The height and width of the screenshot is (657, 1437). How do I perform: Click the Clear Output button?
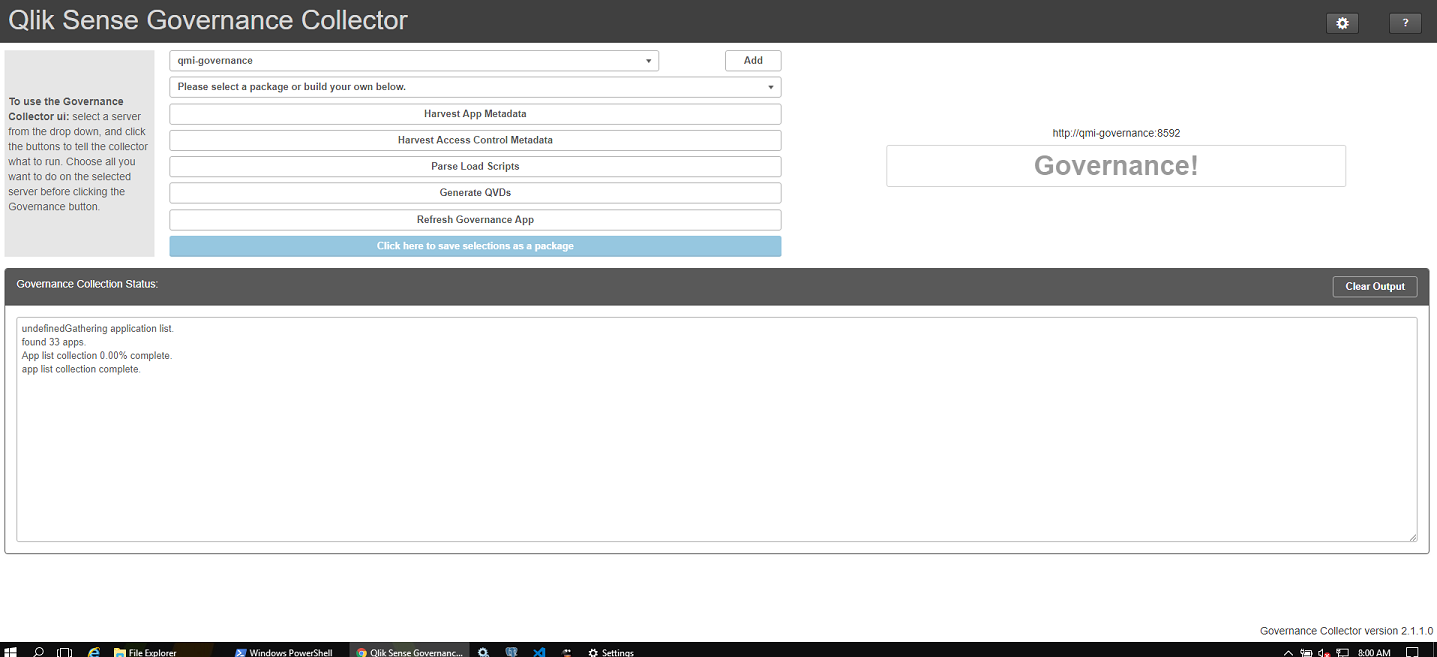tap(1375, 286)
